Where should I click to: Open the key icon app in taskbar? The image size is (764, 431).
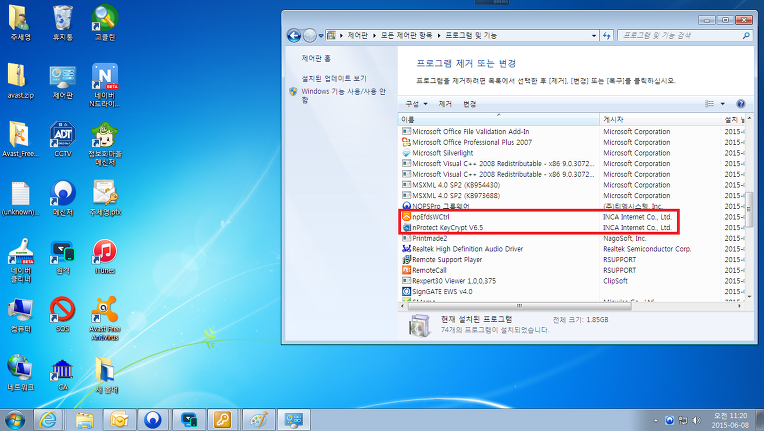click(222, 420)
